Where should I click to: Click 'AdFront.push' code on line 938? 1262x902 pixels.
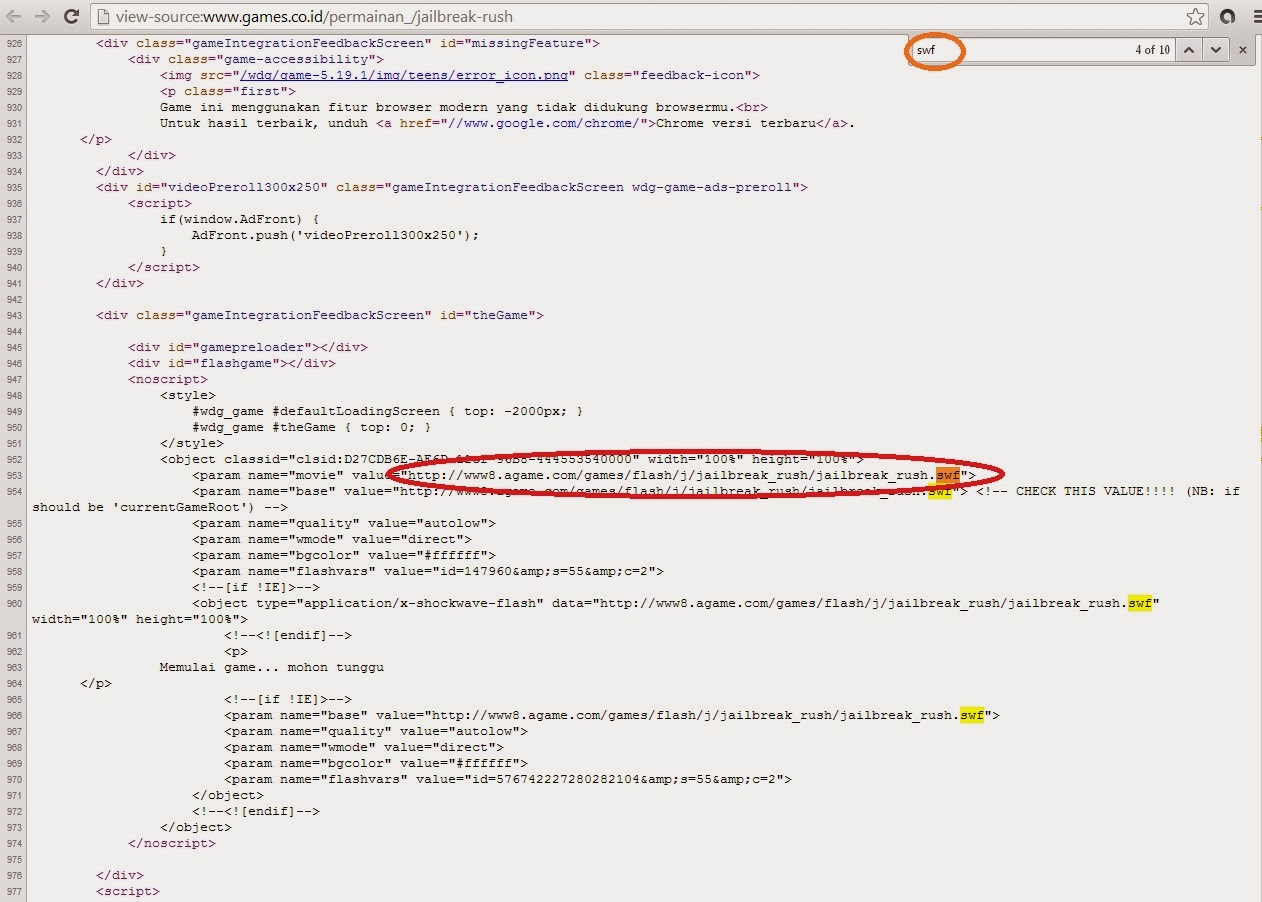point(240,235)
